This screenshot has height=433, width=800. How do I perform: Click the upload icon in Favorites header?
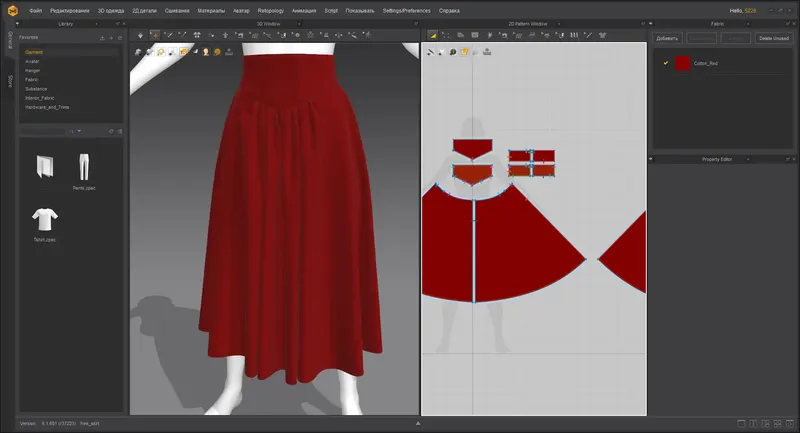(x=102, y=37)
